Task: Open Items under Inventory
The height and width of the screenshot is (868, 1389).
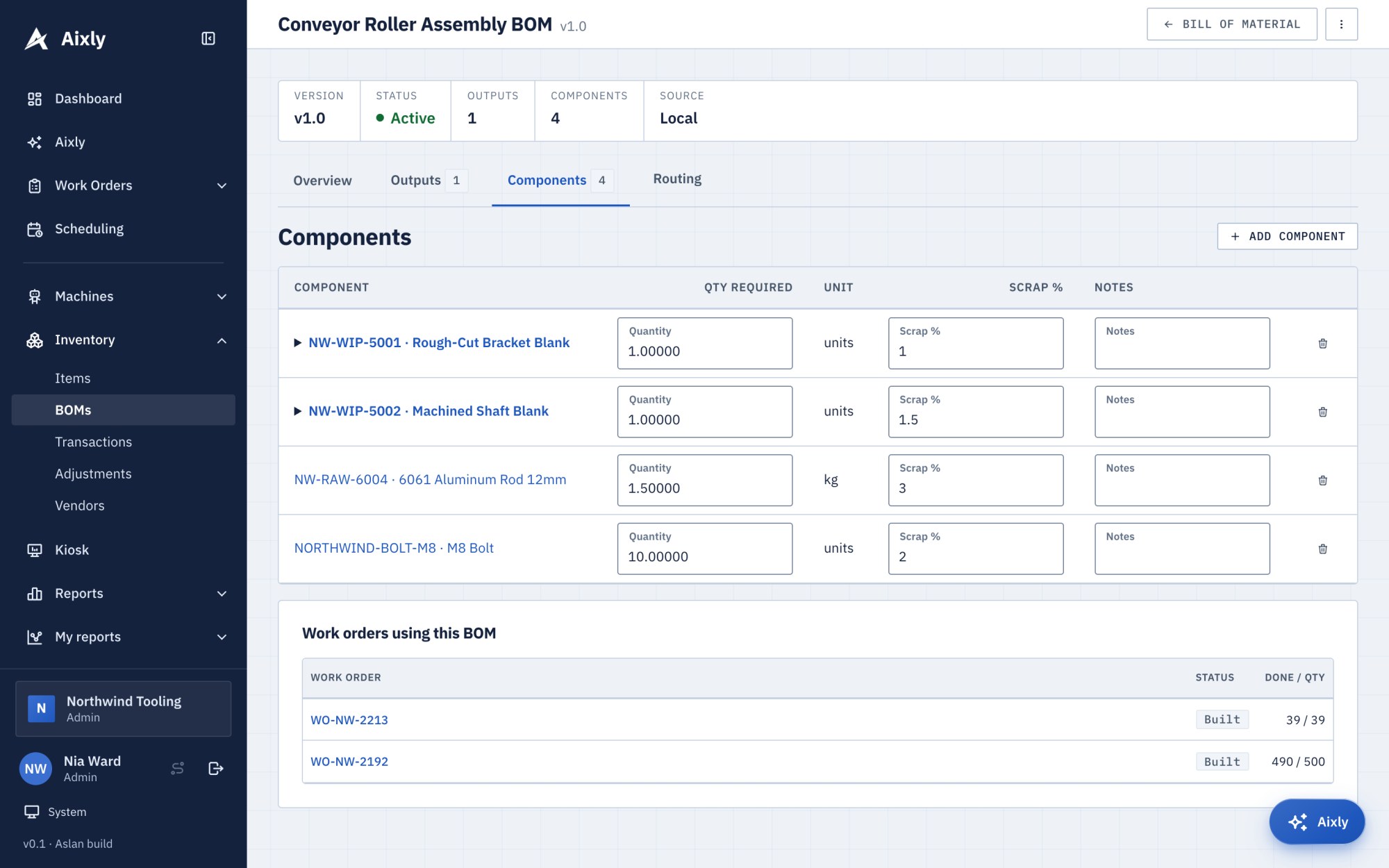Action: [x=124, y=378]
